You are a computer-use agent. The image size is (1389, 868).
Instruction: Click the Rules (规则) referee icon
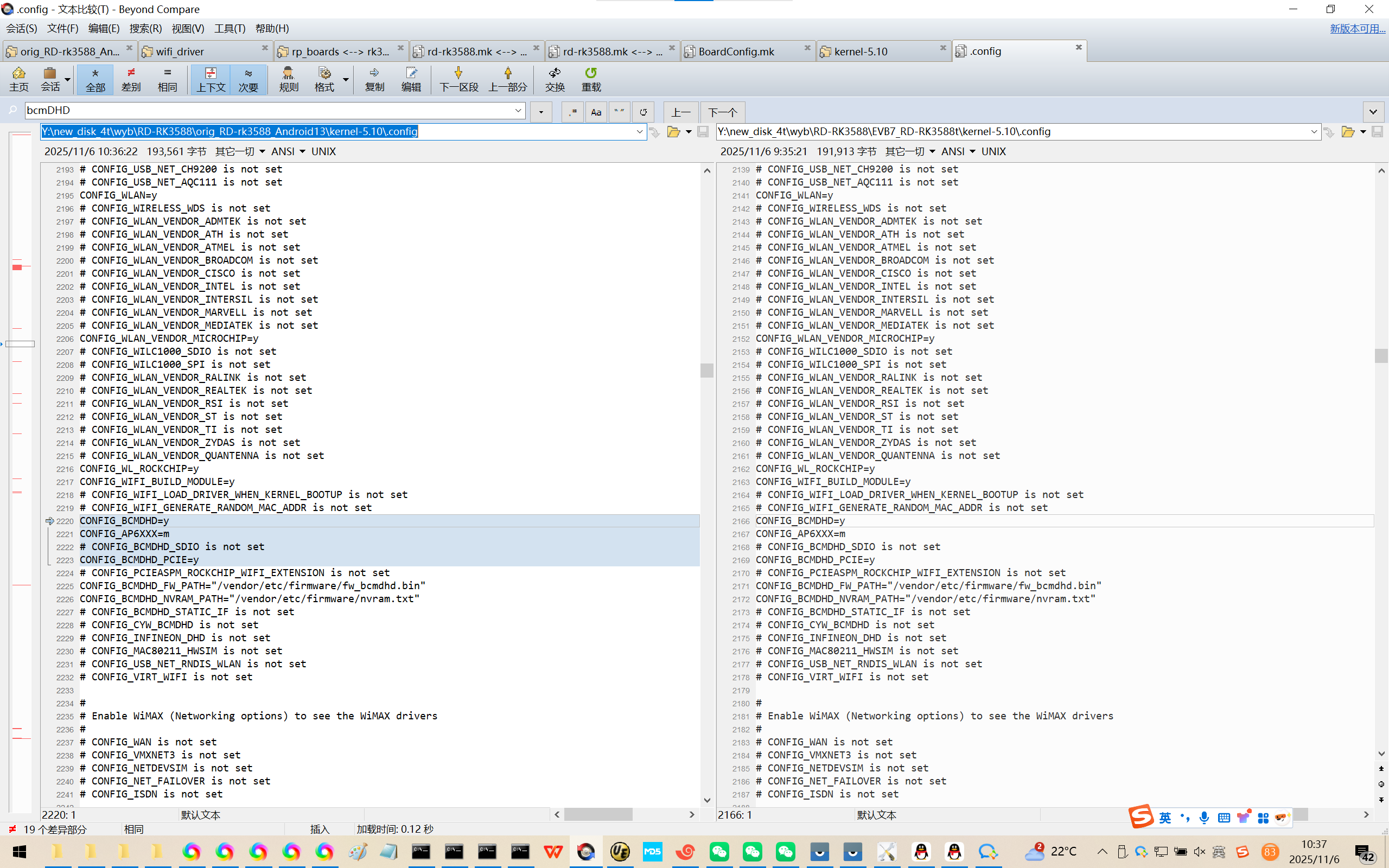coord(288,79)
